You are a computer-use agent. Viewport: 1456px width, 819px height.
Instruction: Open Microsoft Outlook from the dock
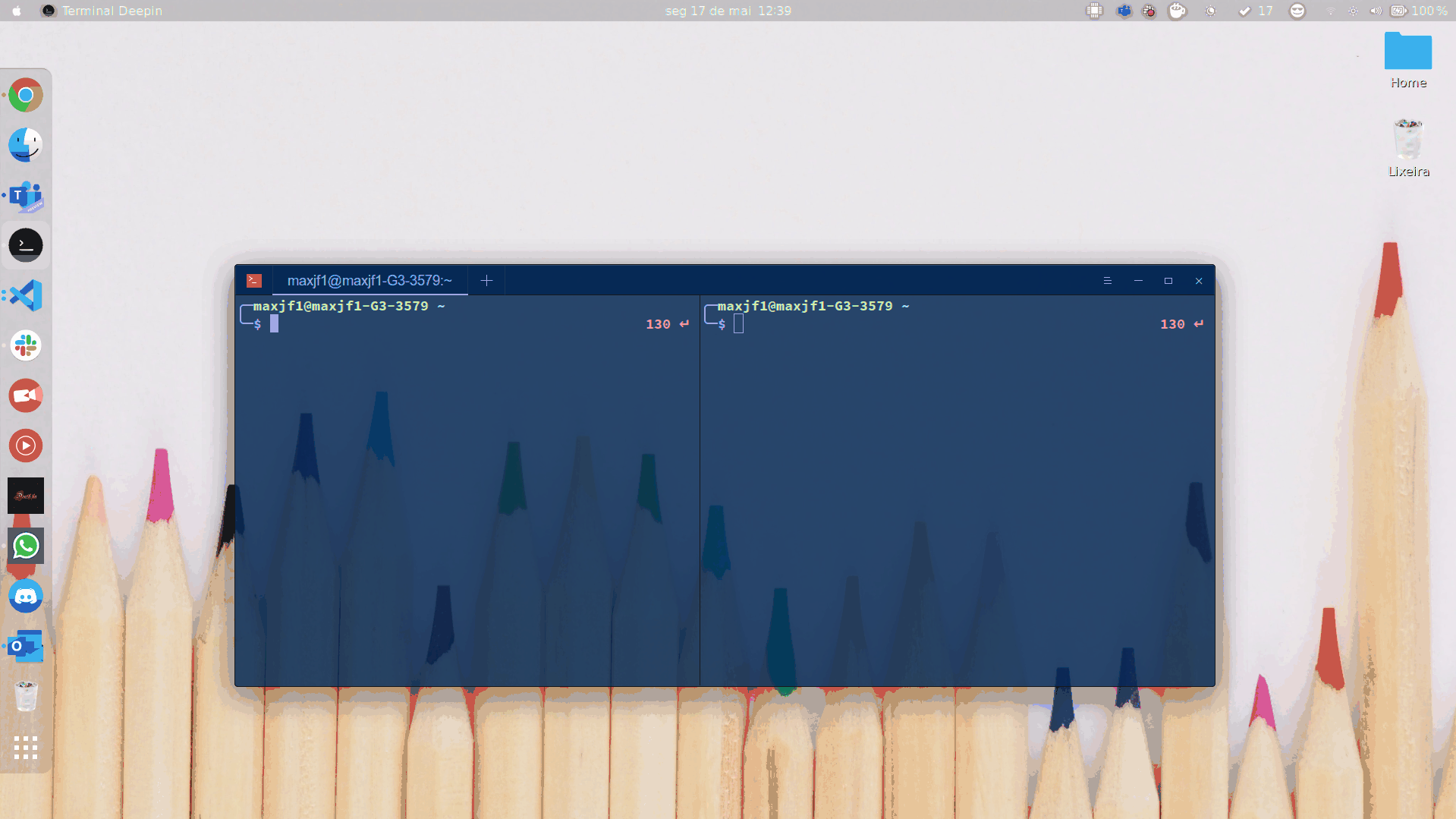point(25,646)
